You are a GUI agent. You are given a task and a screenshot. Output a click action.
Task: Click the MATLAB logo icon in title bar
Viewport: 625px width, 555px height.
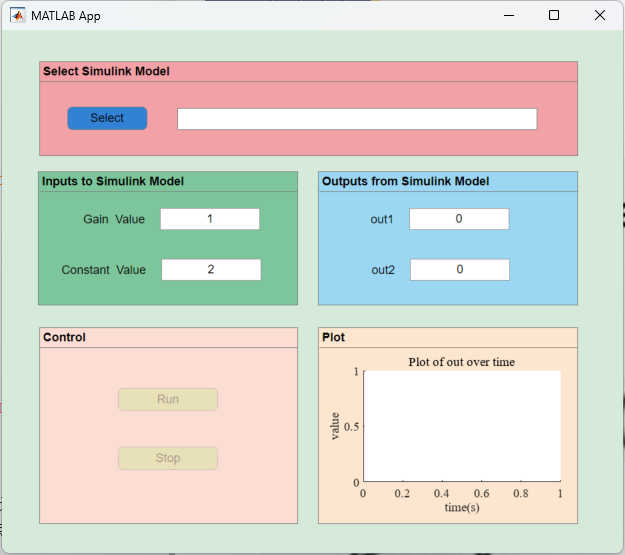coord(18,16)
